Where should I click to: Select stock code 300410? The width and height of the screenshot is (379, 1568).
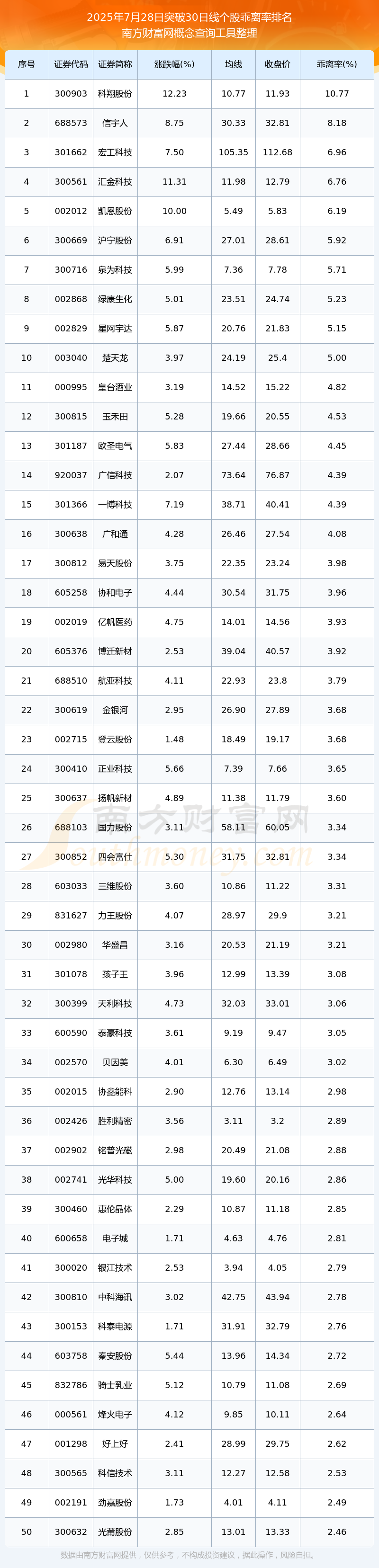(71, 769)
